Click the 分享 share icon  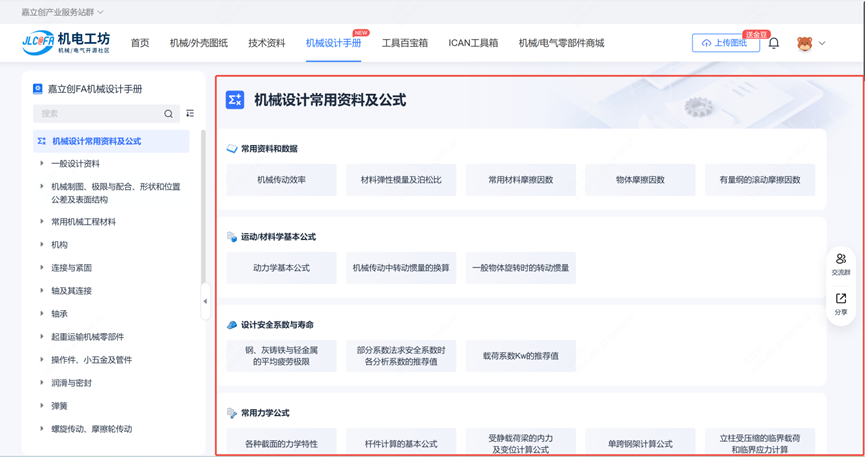tap(840, 303)
